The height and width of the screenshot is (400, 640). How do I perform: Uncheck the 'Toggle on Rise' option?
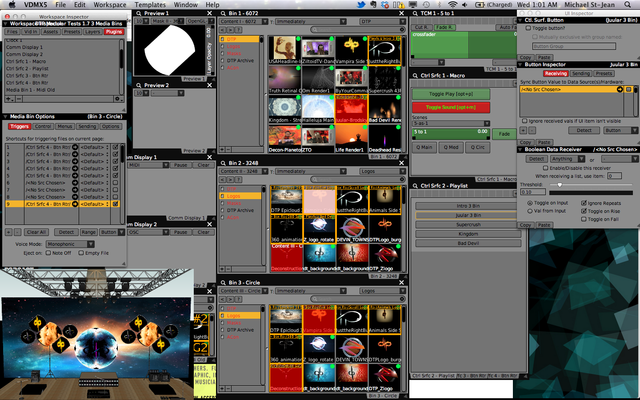point(584,211)
